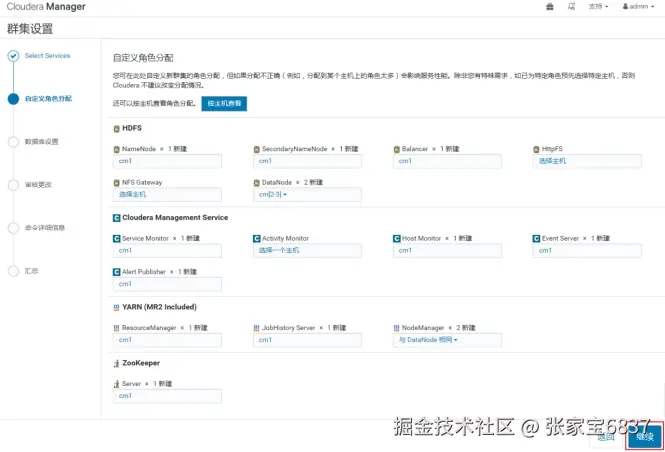Click the ResourceManager host field cm1
Screen dimensions: 665x452
(x=167, y=340)
